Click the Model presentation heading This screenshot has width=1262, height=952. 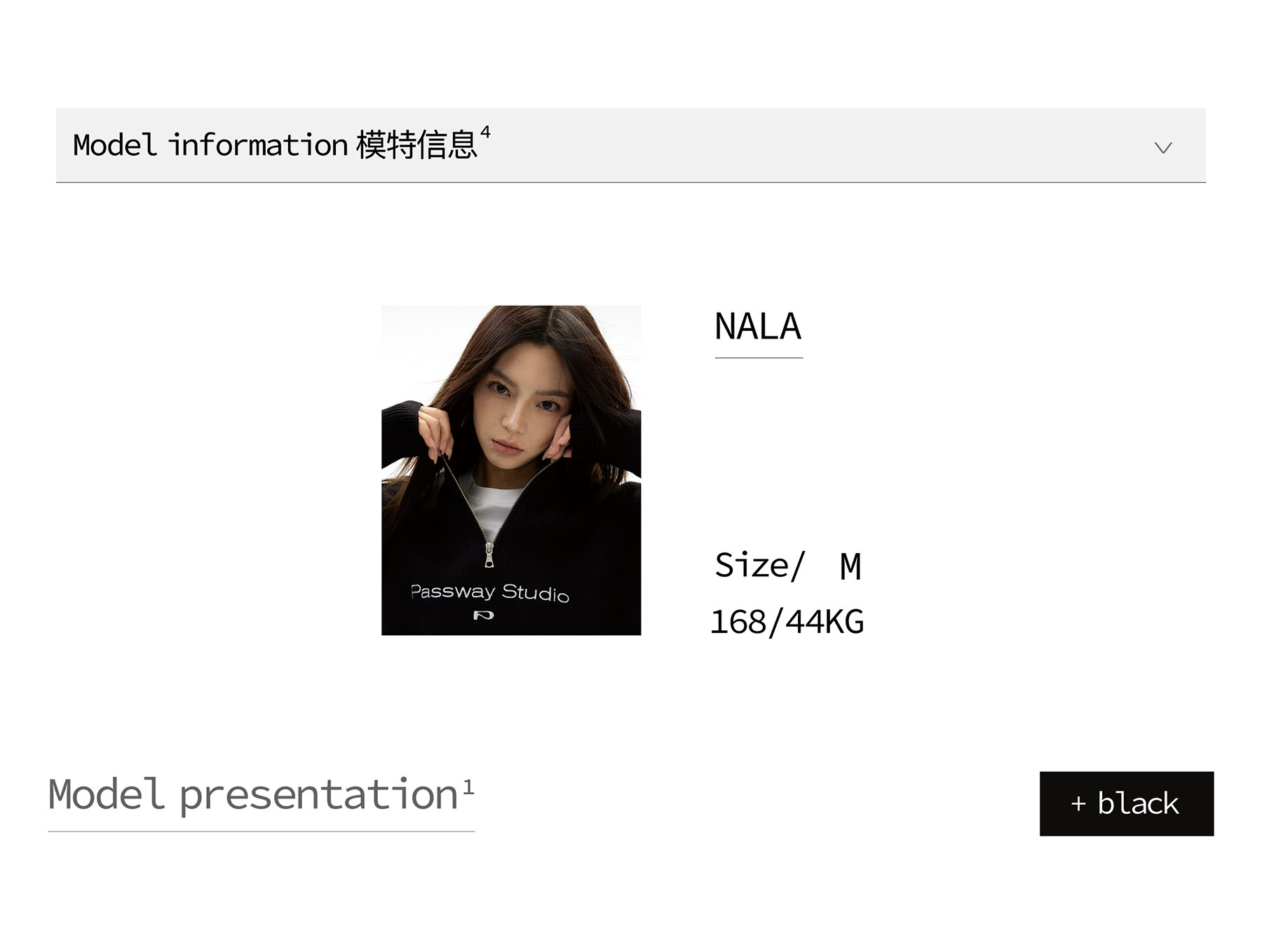(x=252, y=795)
